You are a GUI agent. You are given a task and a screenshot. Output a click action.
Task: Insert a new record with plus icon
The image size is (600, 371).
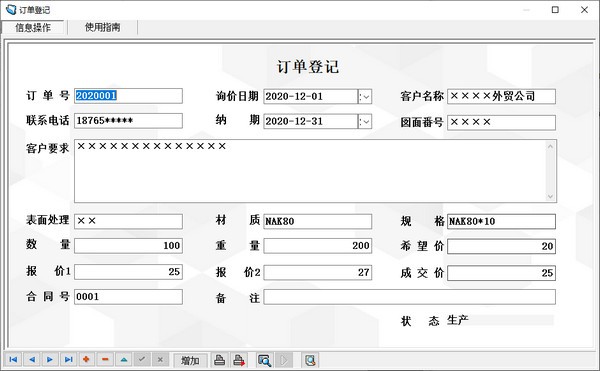coord(86,360)
